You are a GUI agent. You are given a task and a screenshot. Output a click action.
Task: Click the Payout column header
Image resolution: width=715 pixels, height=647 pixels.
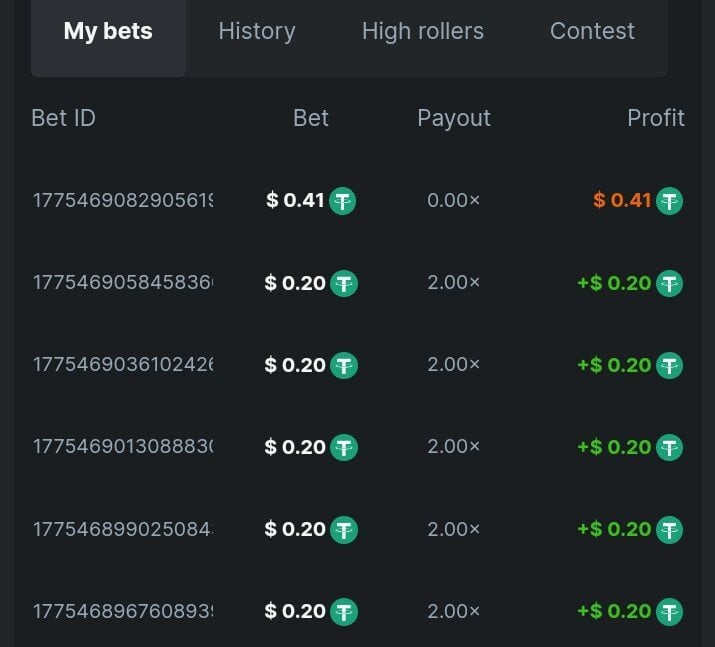tap(454, 118)
